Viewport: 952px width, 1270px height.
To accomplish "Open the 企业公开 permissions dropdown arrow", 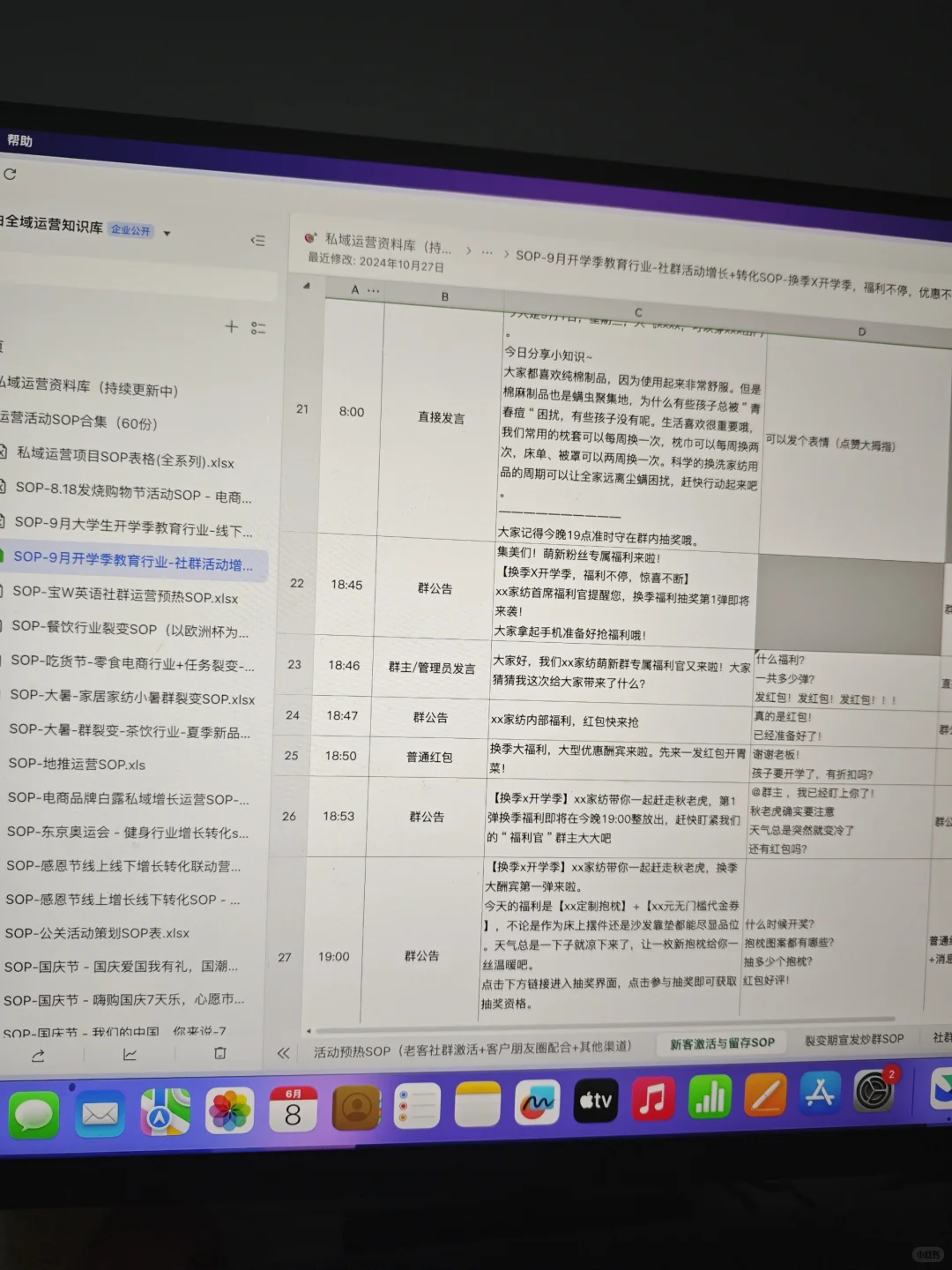I will pyautogui.click(x=166, y=232).
